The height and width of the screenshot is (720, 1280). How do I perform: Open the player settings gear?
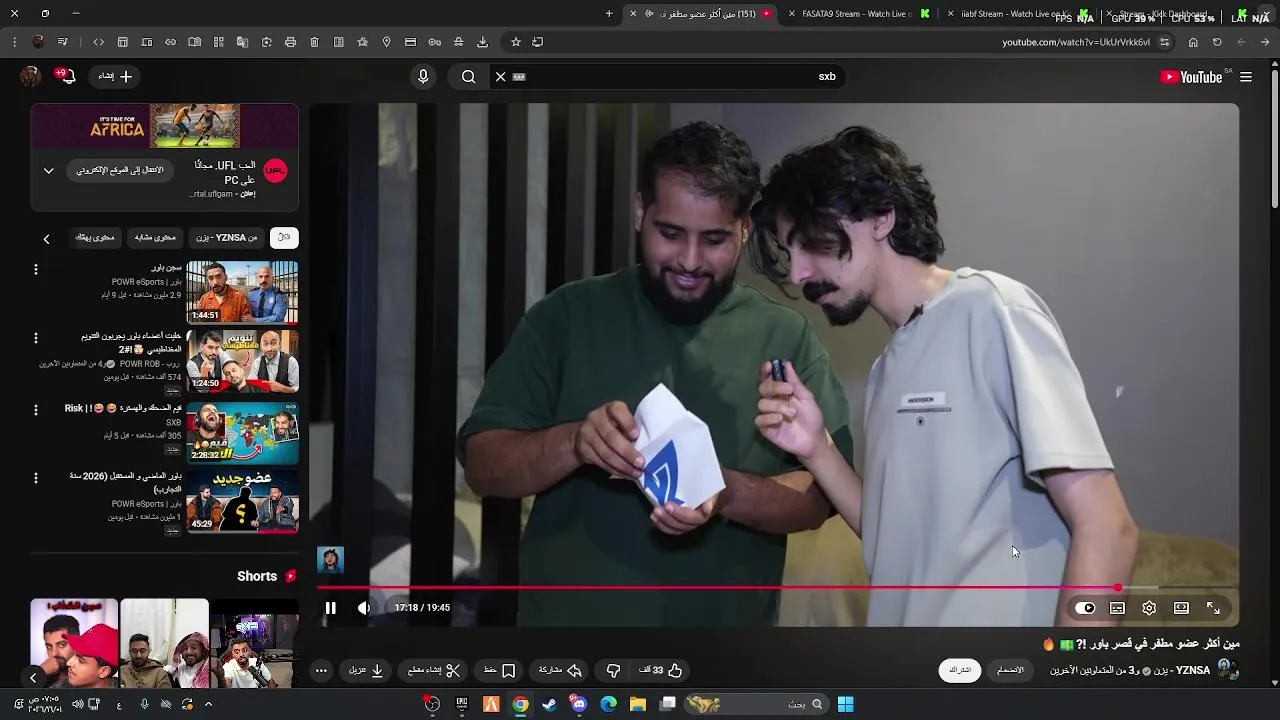pyautogui.click(x=1149, y=608)
